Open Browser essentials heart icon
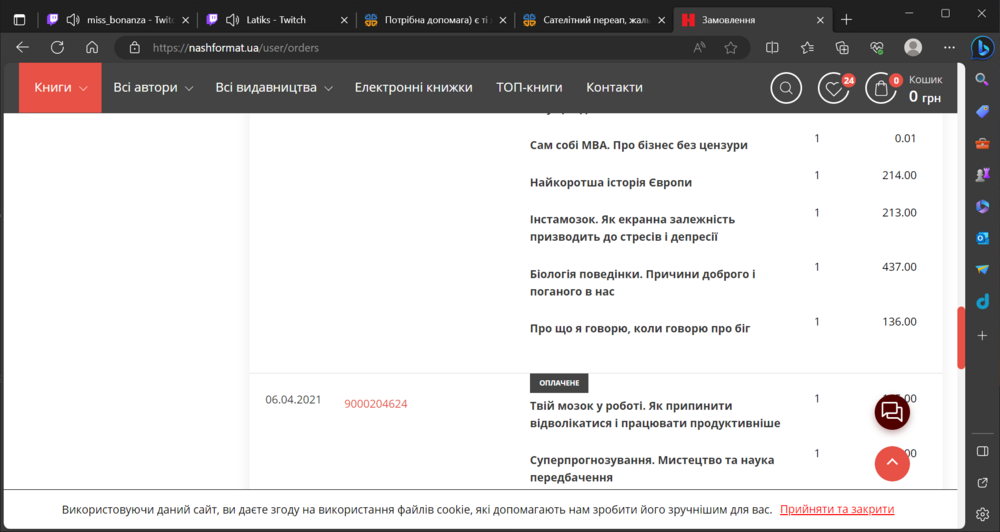1000x532 pixels. [877, 47]
